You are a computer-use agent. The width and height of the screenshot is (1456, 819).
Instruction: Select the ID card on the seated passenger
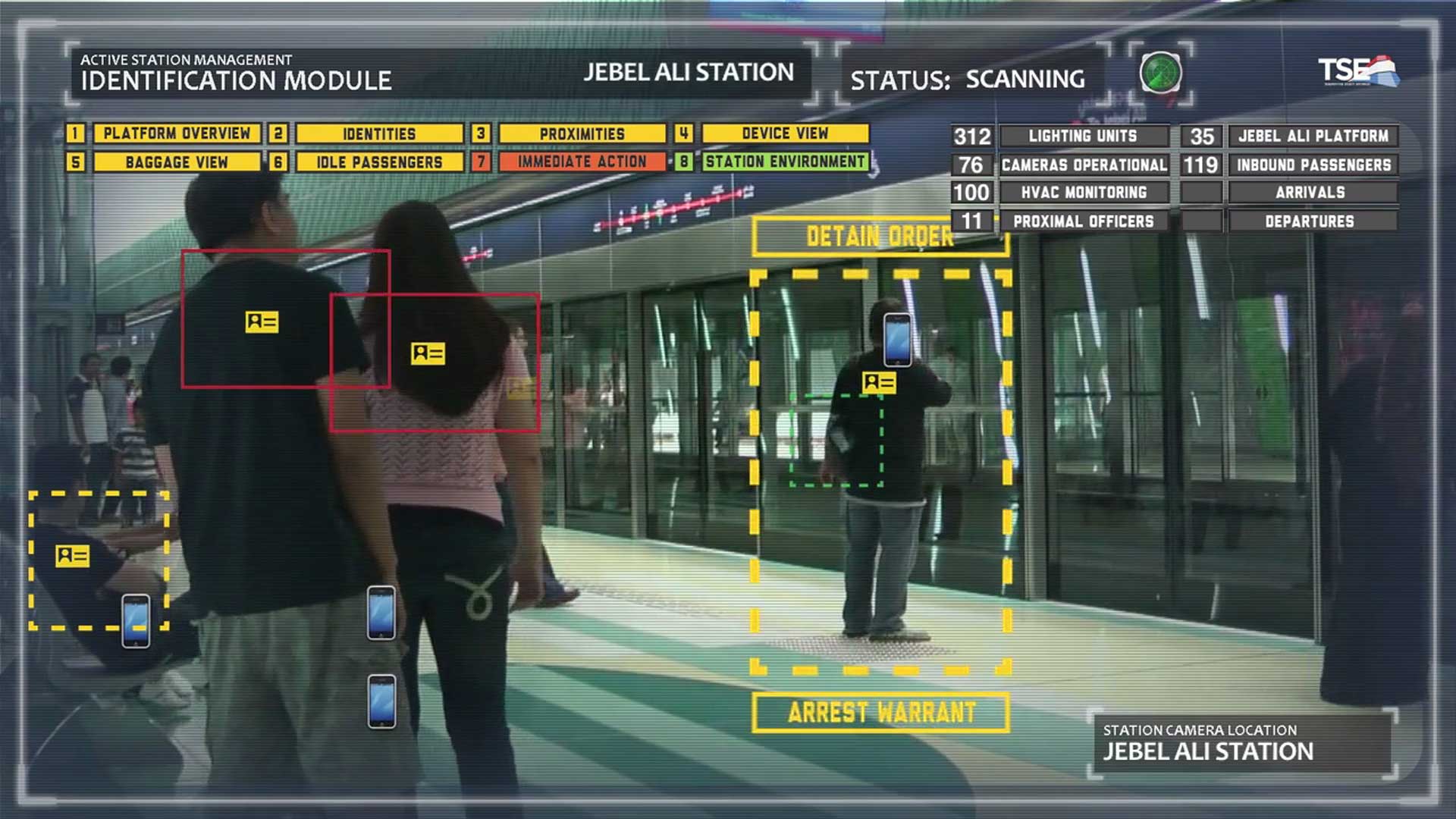click(x=73, y=556)
